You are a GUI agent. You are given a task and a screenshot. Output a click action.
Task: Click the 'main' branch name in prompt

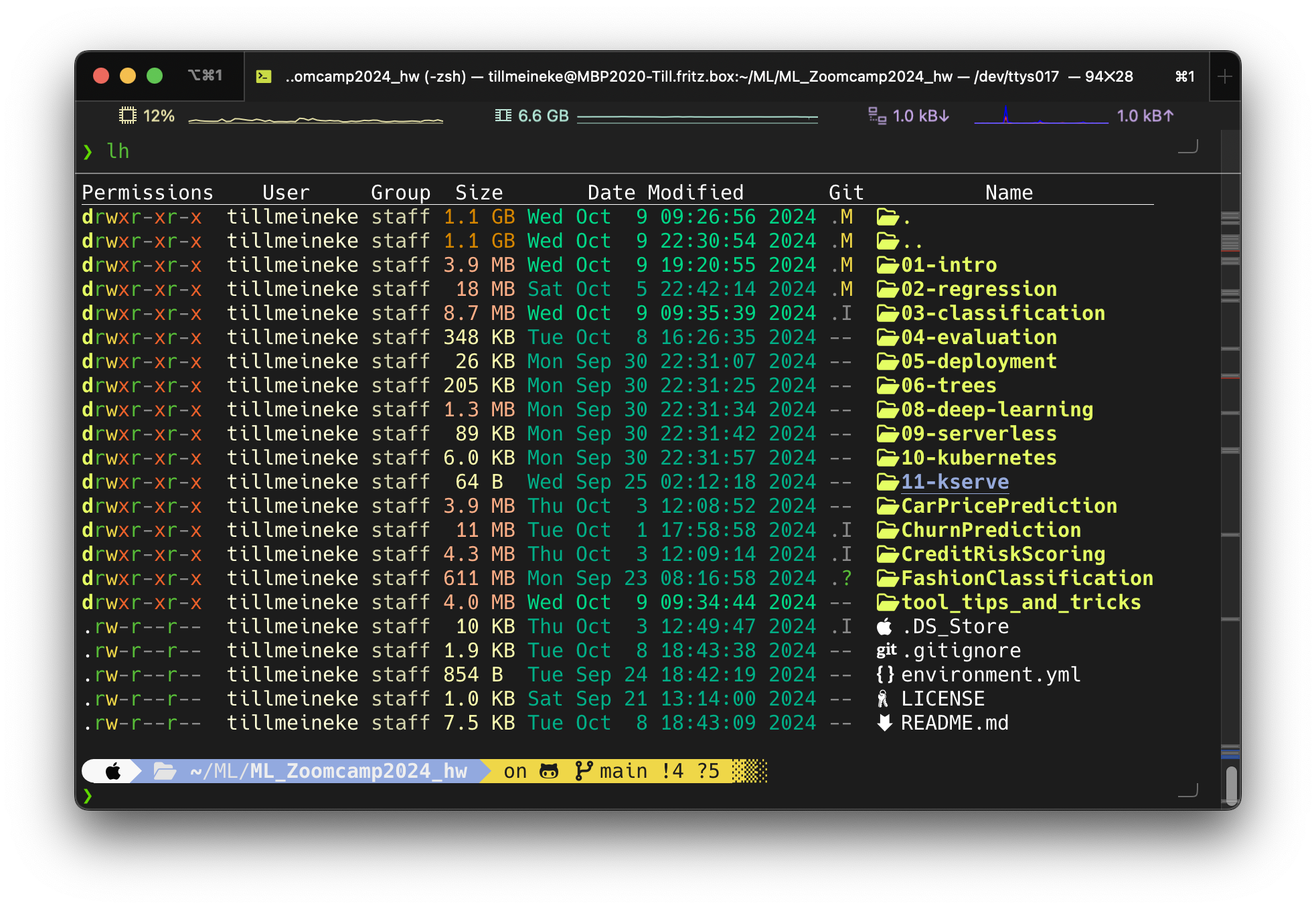click(623, 771)
